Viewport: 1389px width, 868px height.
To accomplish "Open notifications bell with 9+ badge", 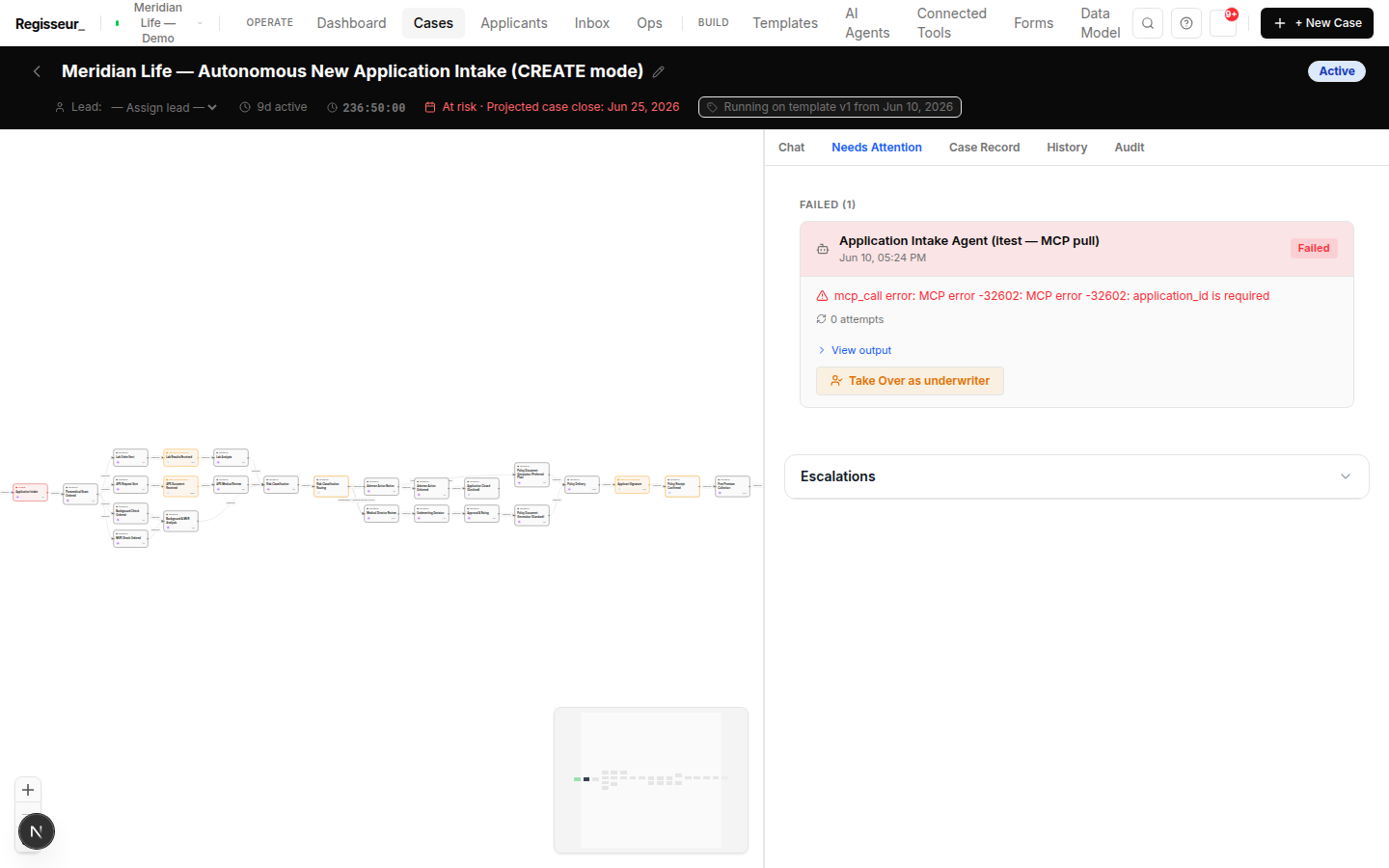I will tap(1224, 23).
